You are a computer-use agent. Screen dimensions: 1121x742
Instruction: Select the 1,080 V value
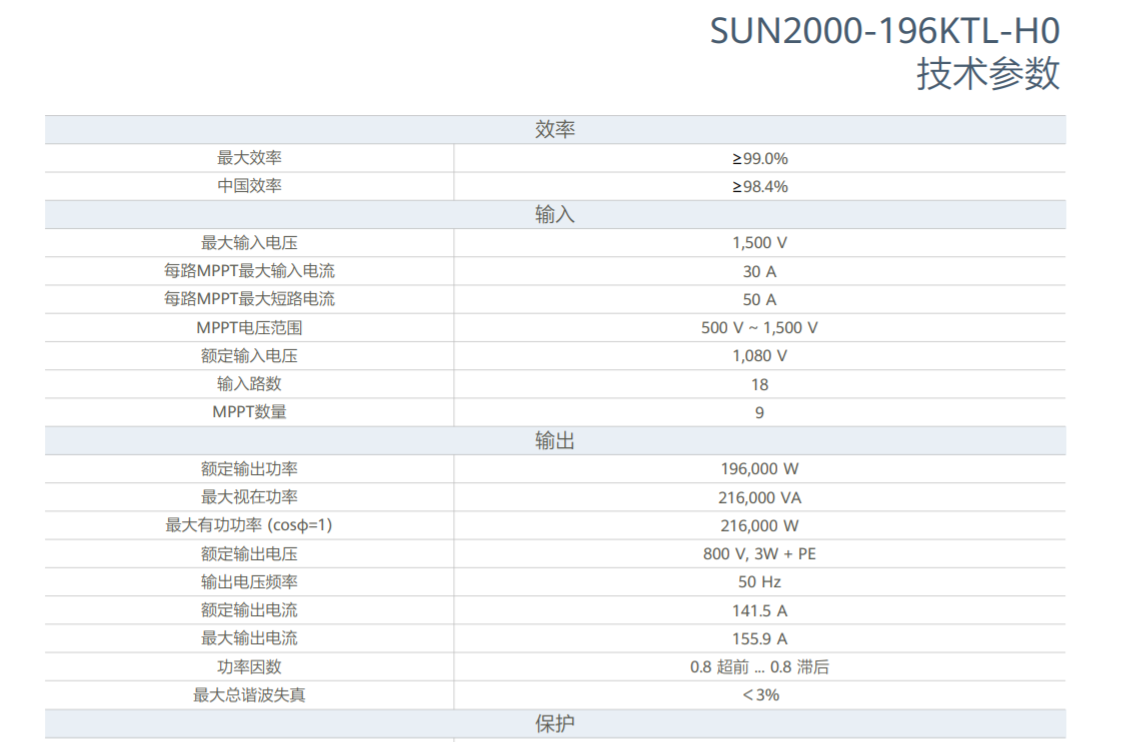759,356
